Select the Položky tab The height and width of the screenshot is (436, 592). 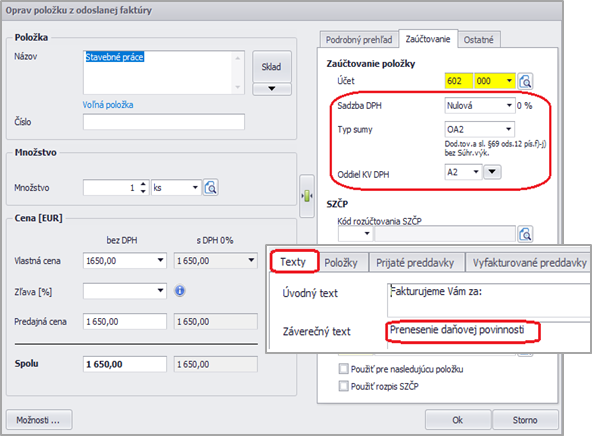(341, 263)
